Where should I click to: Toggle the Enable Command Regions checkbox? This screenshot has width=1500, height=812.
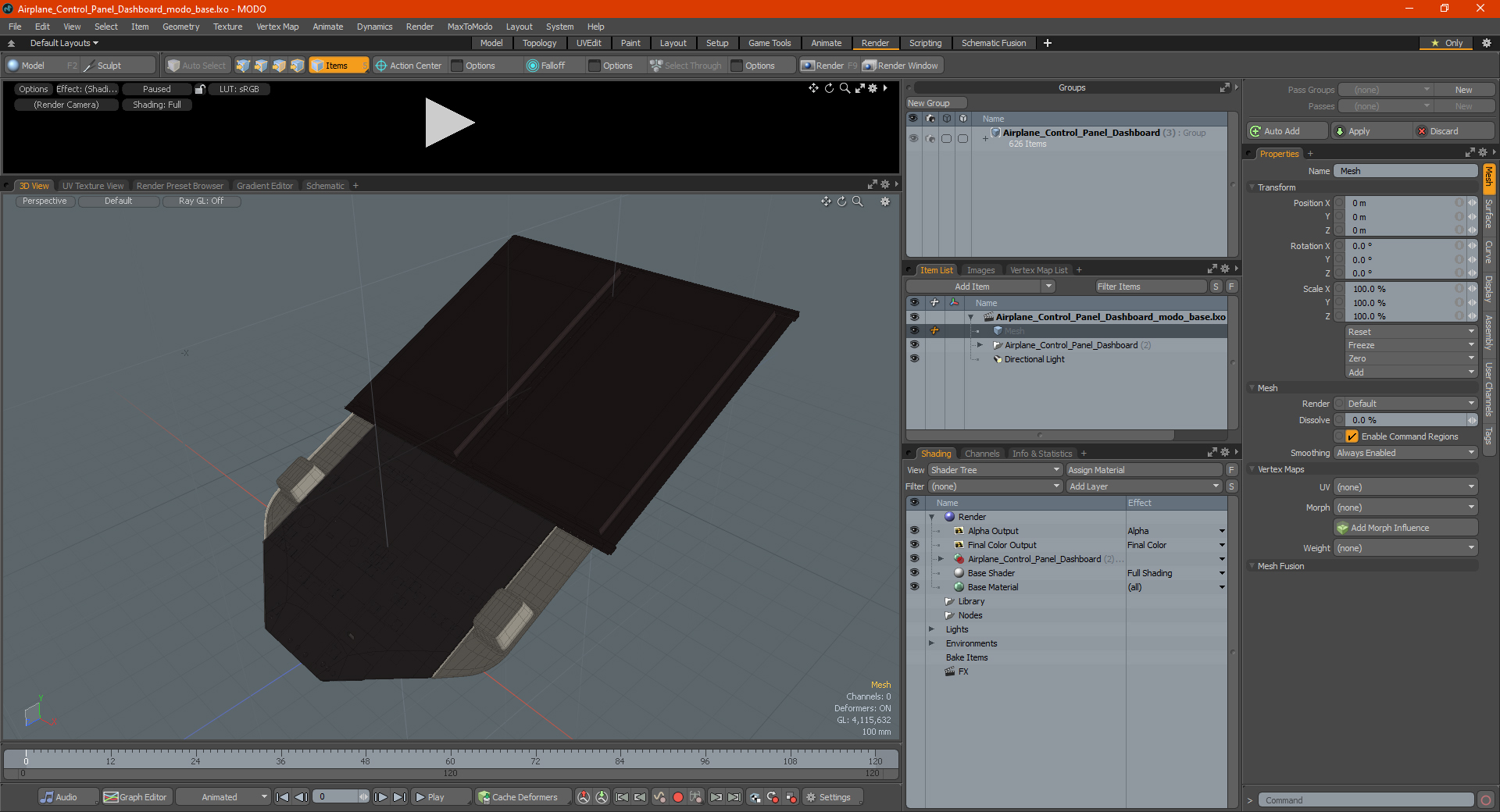(1352, 436)
